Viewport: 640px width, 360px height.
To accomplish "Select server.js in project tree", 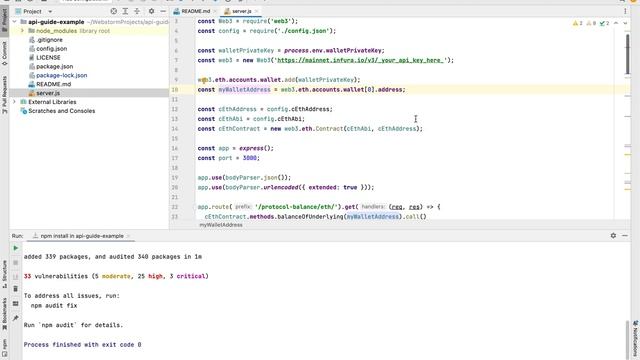I will [x=48, y=93].
